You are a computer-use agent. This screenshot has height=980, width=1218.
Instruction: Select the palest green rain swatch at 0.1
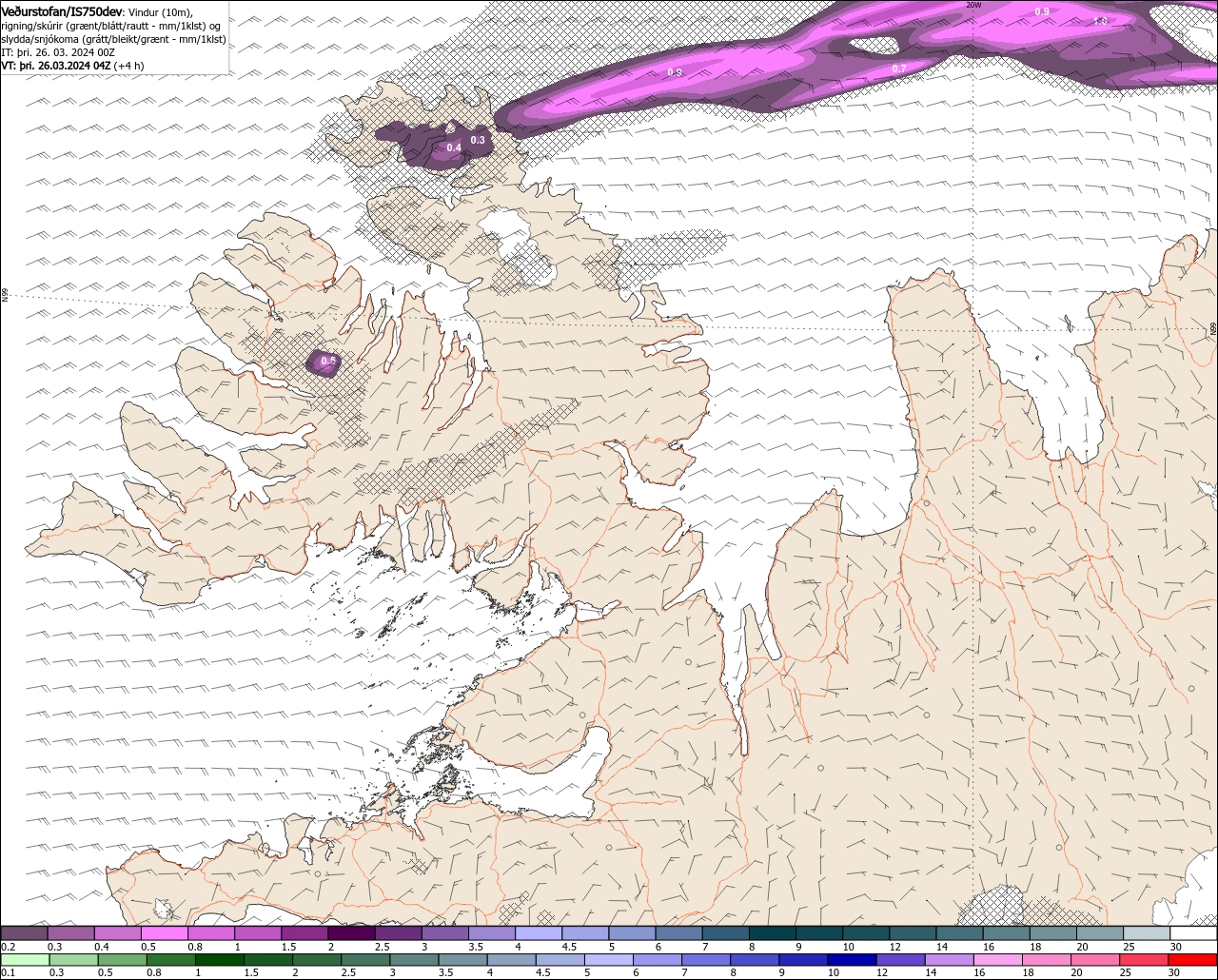[x=25, y=960]
